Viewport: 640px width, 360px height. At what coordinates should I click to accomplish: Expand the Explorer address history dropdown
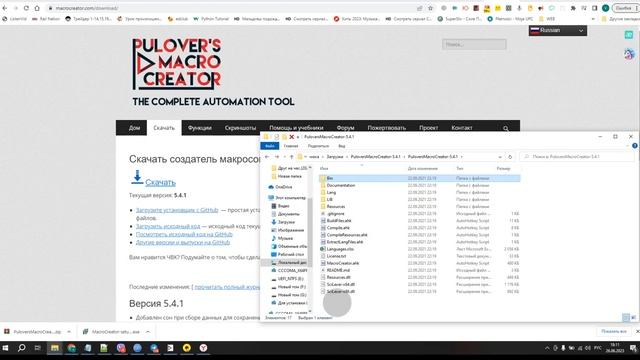(x=500, y=157)
